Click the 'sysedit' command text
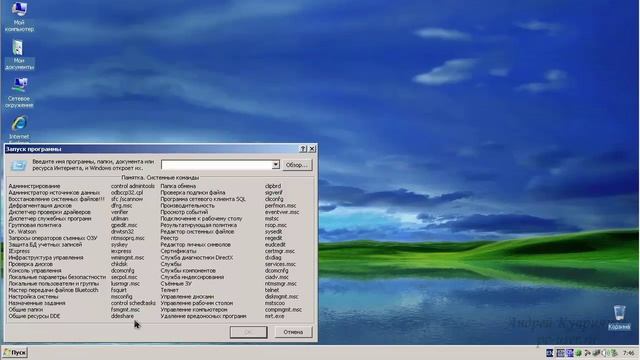 [273, 231]
